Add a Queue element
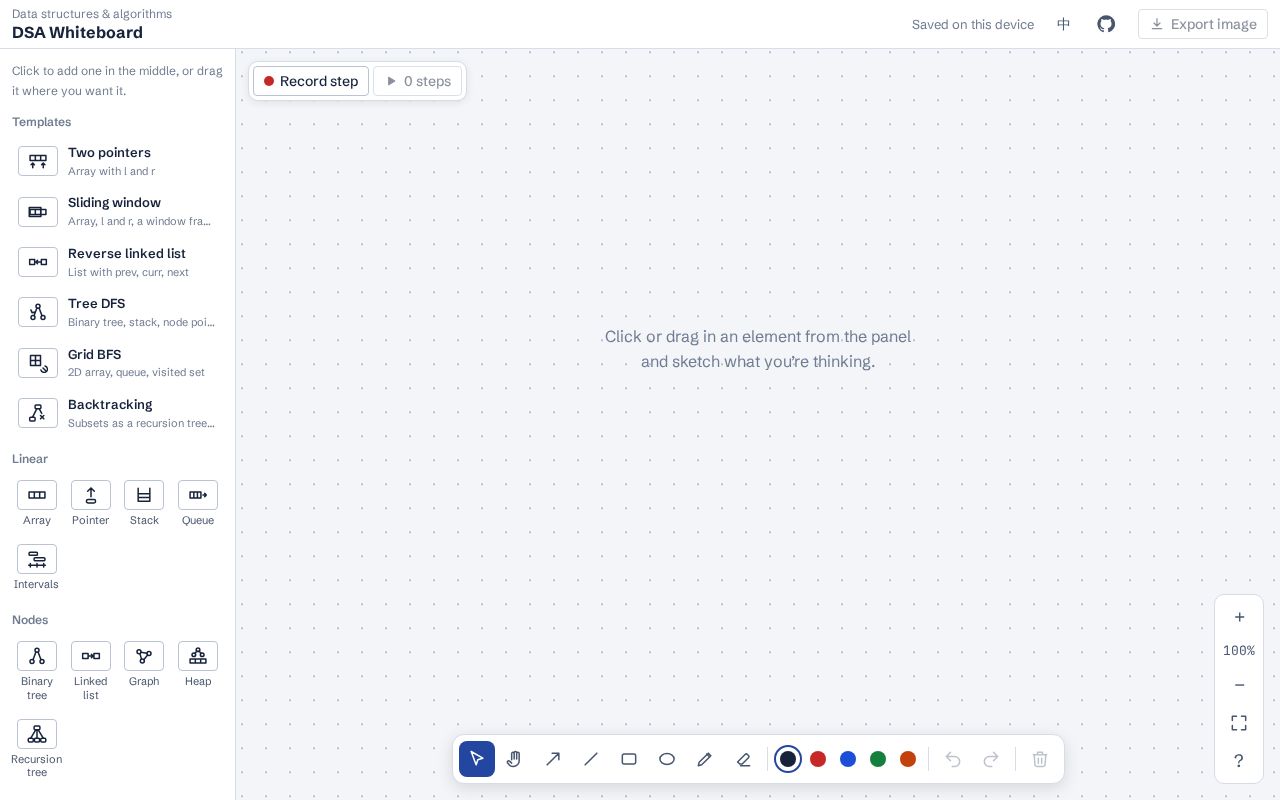1280x800 pixels. 198,504
